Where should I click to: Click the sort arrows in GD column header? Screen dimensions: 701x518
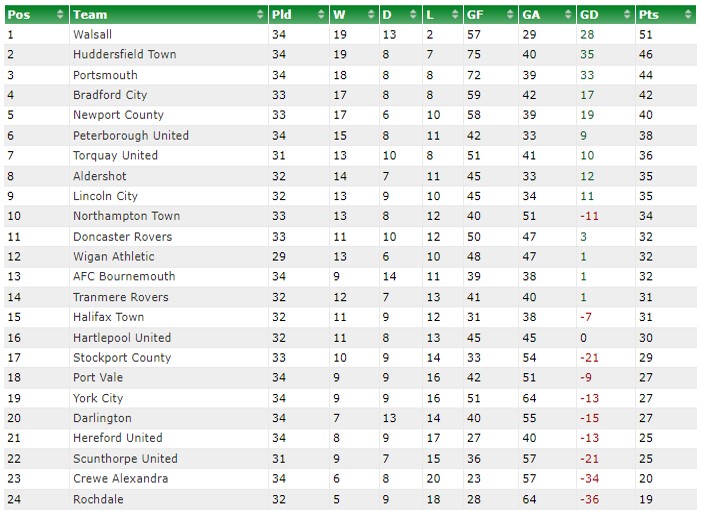tap(627, 15)
